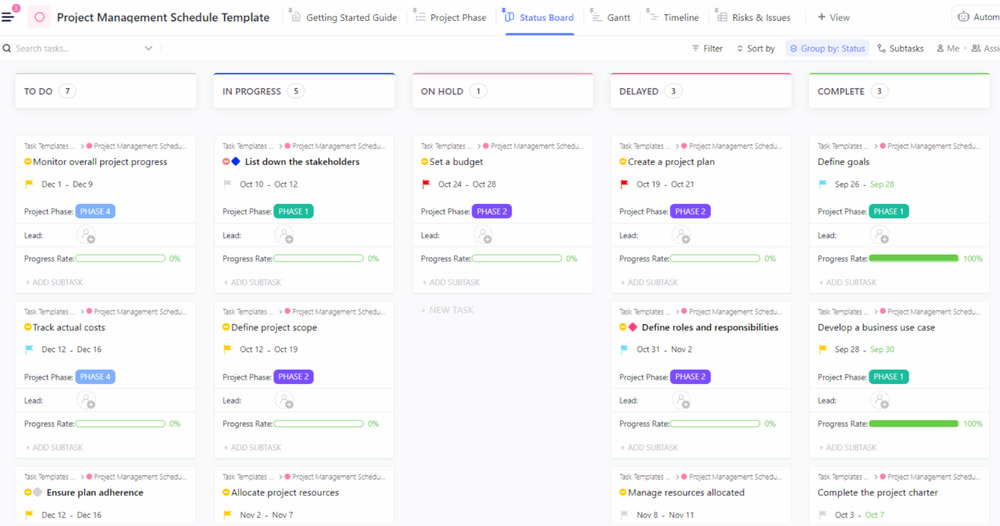Click progress bar on Define goals card
The width and height of the screenshot is (1000, 526).
coord(914,258)
